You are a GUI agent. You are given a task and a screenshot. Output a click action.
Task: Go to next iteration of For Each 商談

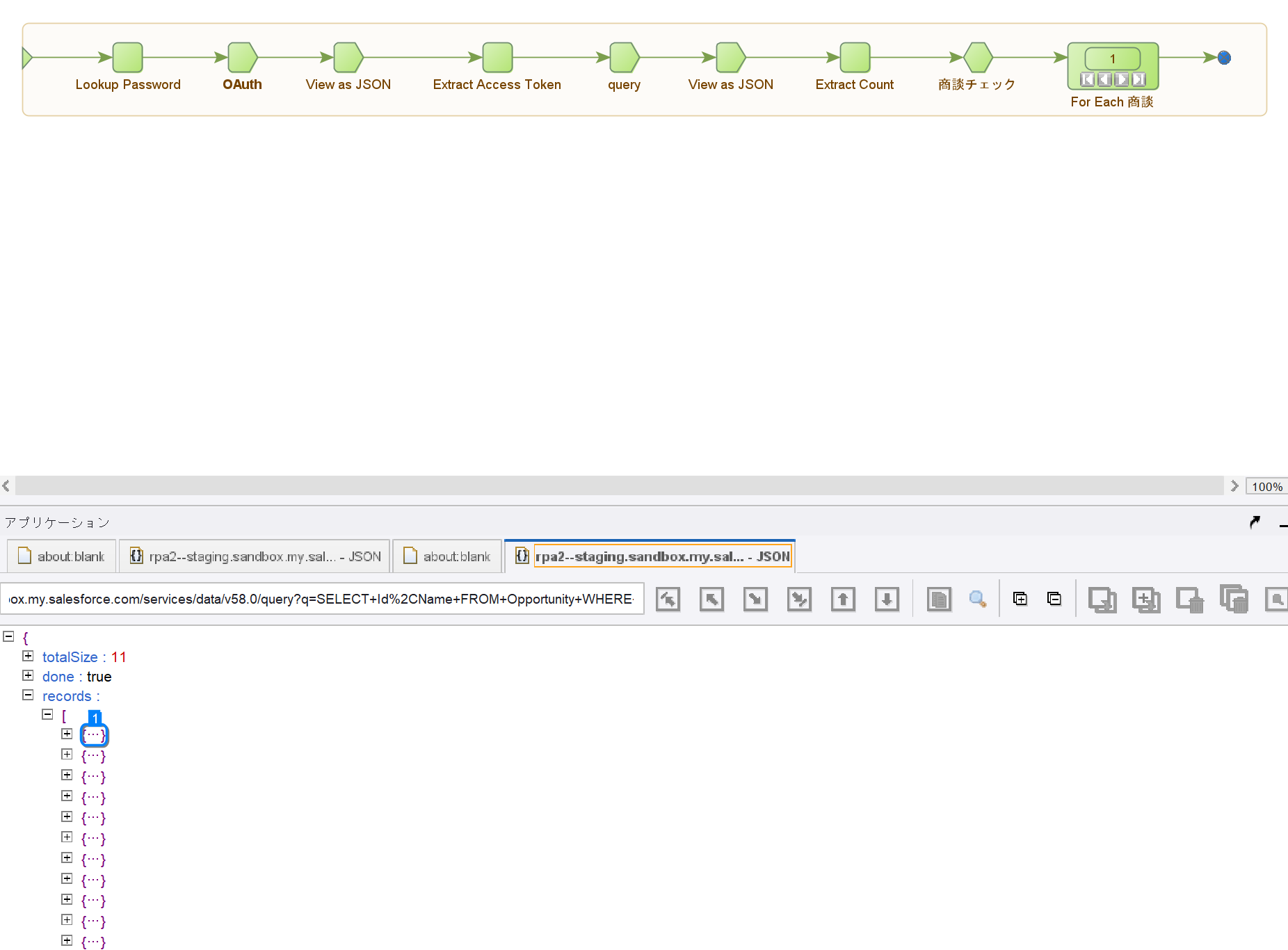pos(1121,79)
